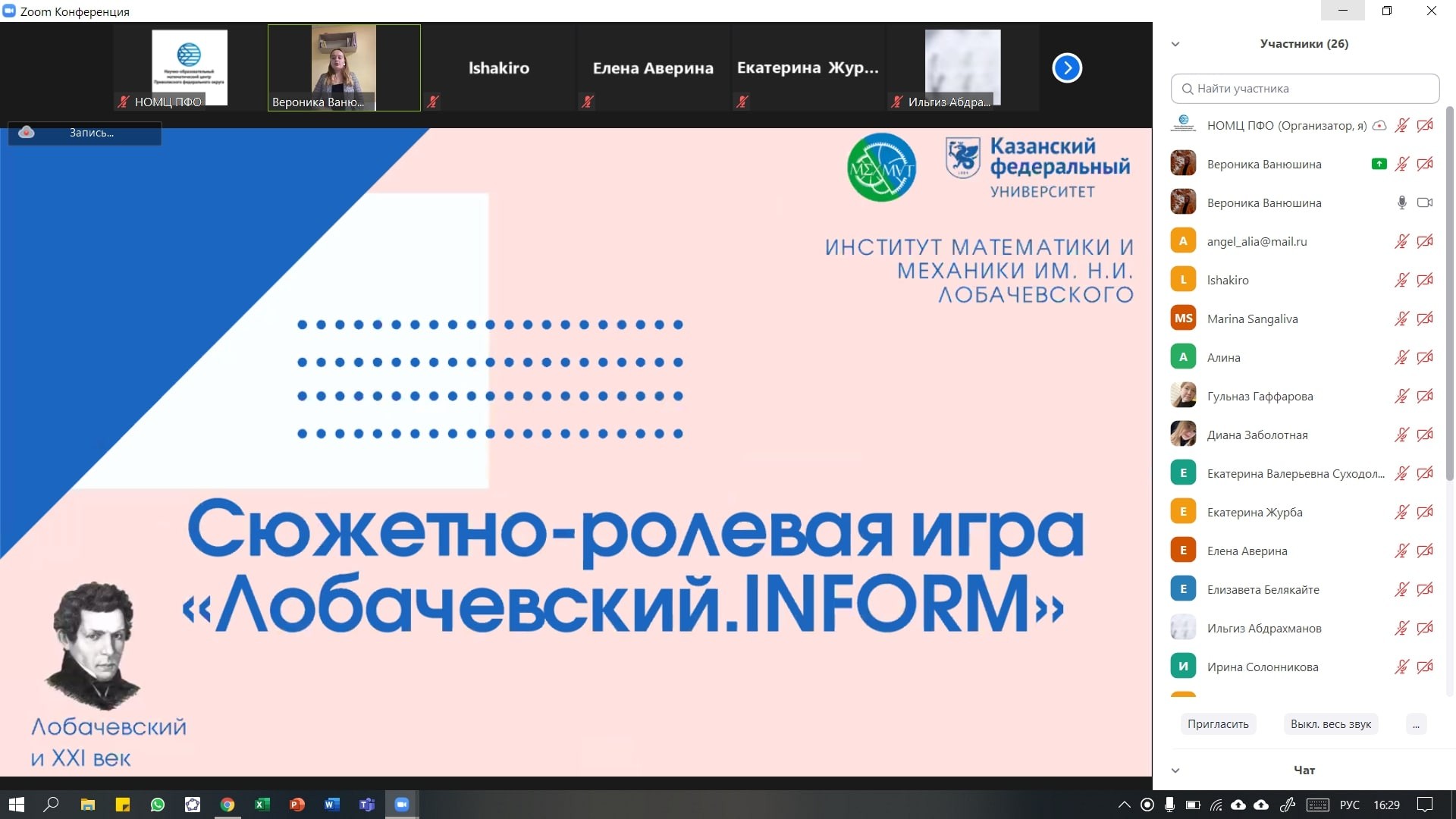Mute Вероника Ванюшина's active microphone
This screenshot has width=1456, height=819.
click(1401, 202)
